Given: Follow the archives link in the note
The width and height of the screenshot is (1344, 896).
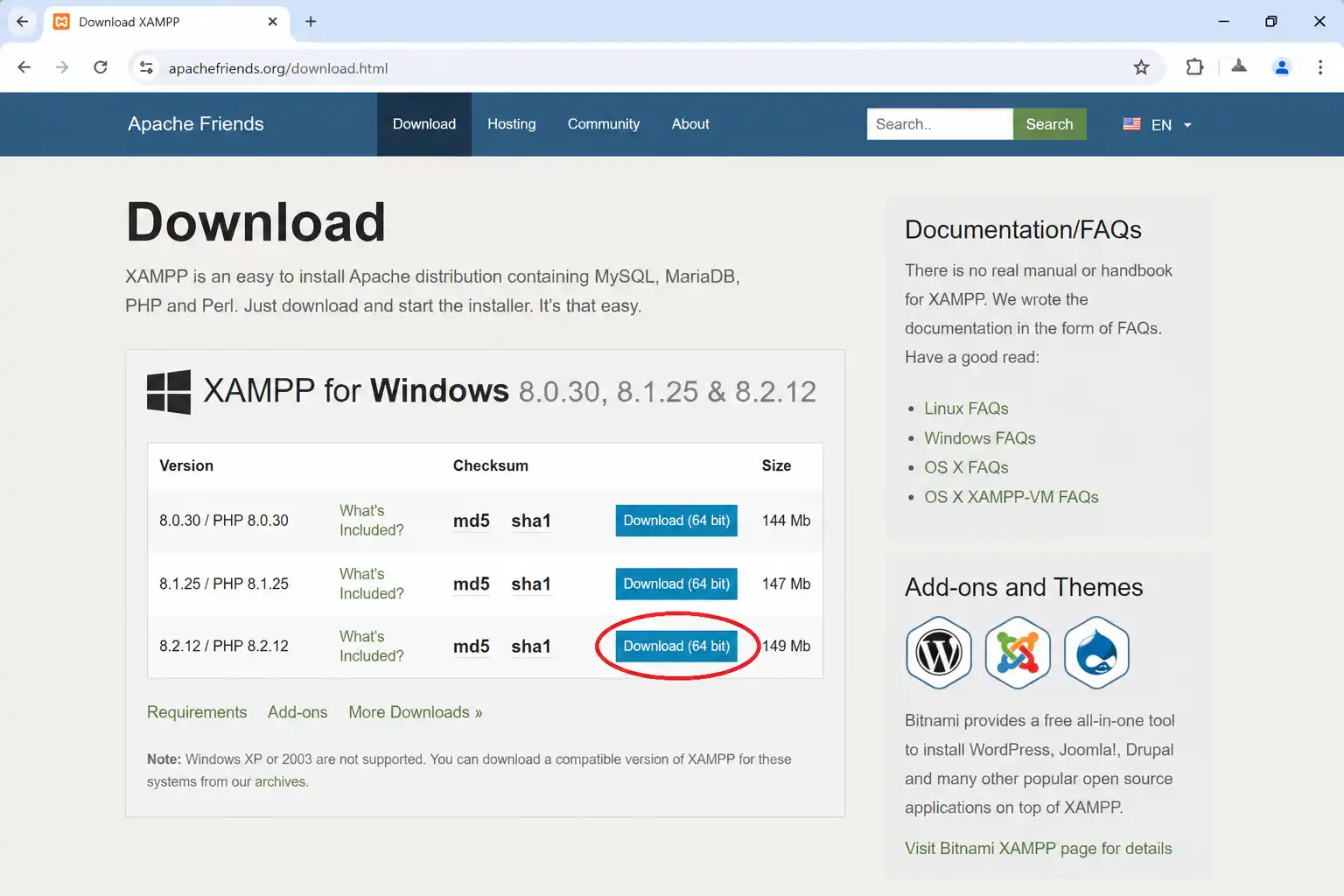Looking at the screenshot, I should coord(280,782).
